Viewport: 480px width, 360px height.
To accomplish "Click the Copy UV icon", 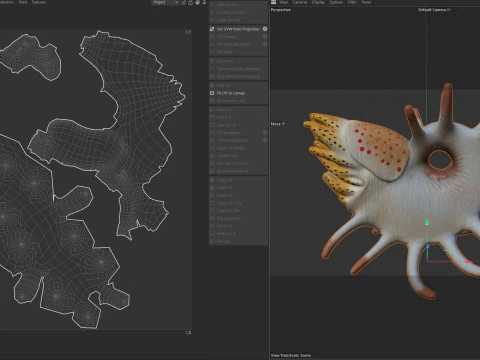I will (x=212, y=180).
